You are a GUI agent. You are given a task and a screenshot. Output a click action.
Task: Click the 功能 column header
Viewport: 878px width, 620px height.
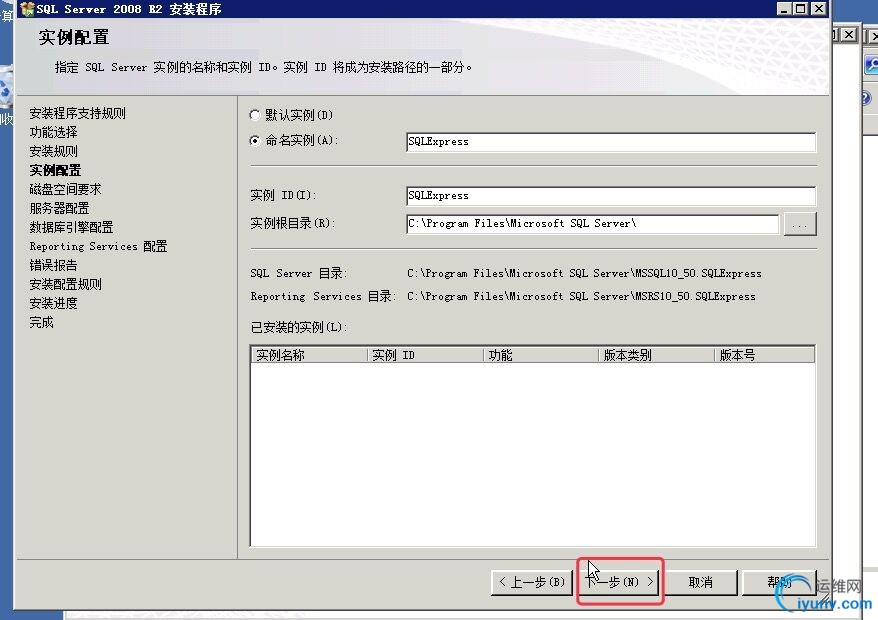click(541, 355)
